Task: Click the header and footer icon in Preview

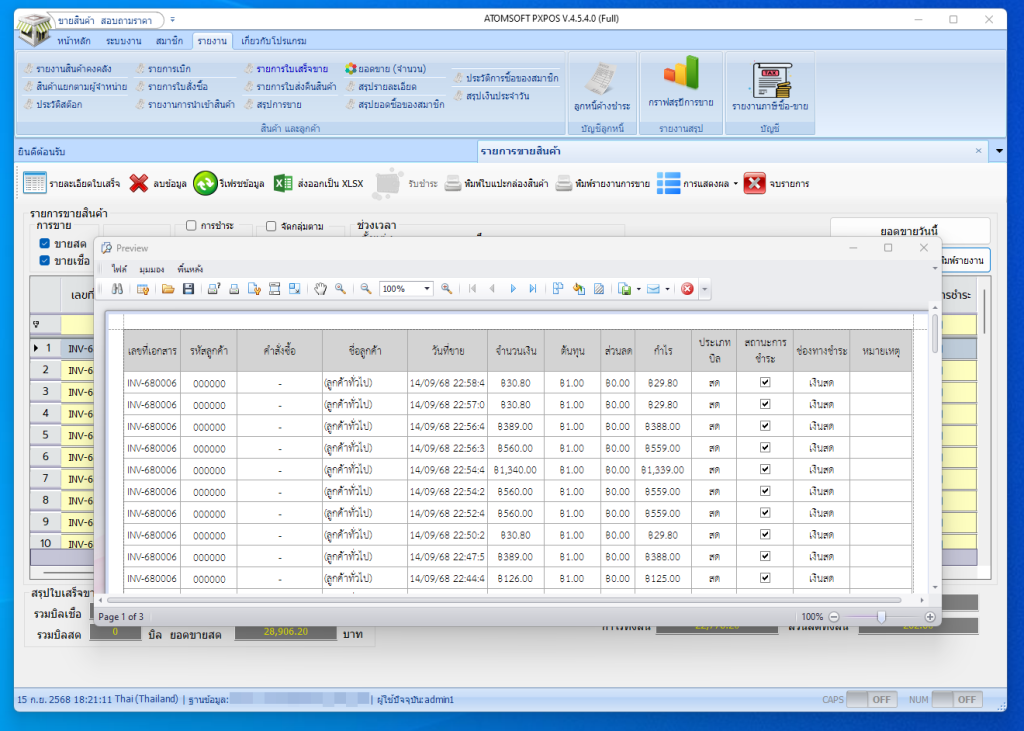Action: click(x=274, y=289)
